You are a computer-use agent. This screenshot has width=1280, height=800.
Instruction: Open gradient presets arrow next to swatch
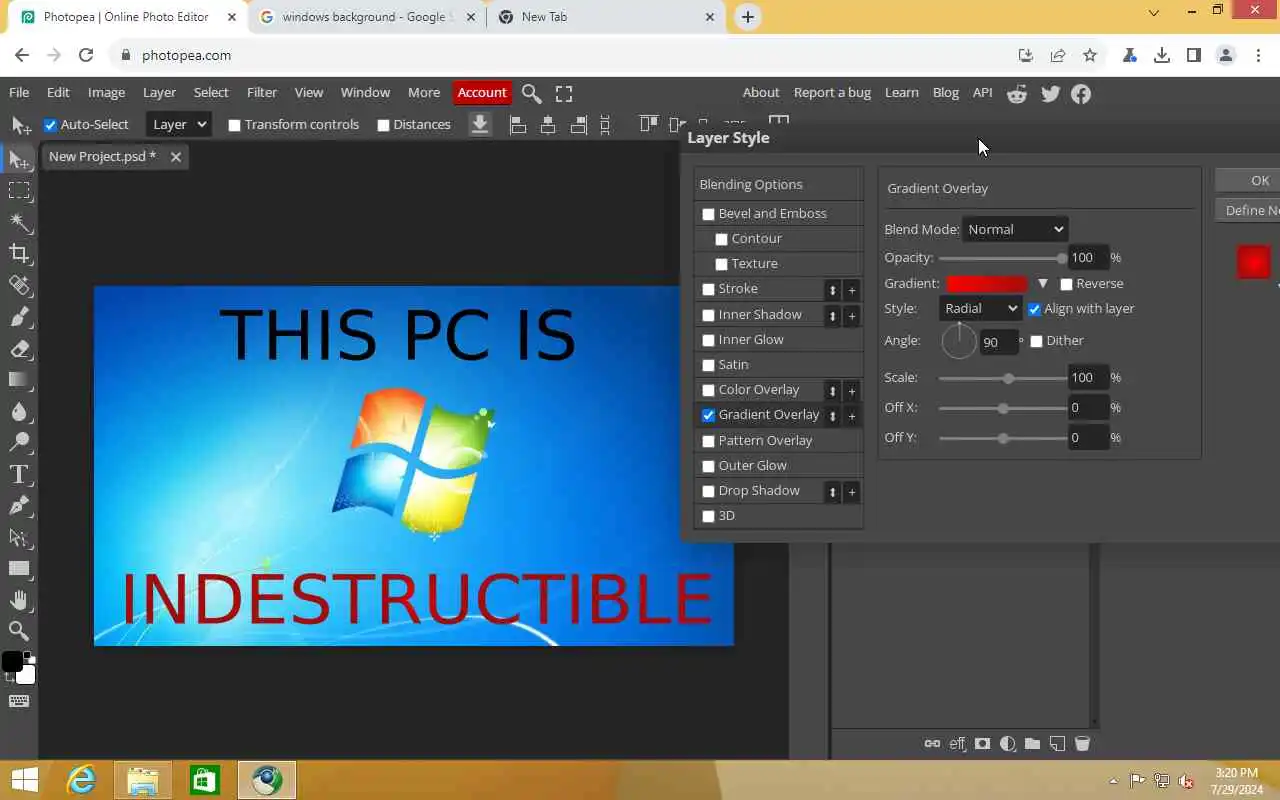point(1042,284)
